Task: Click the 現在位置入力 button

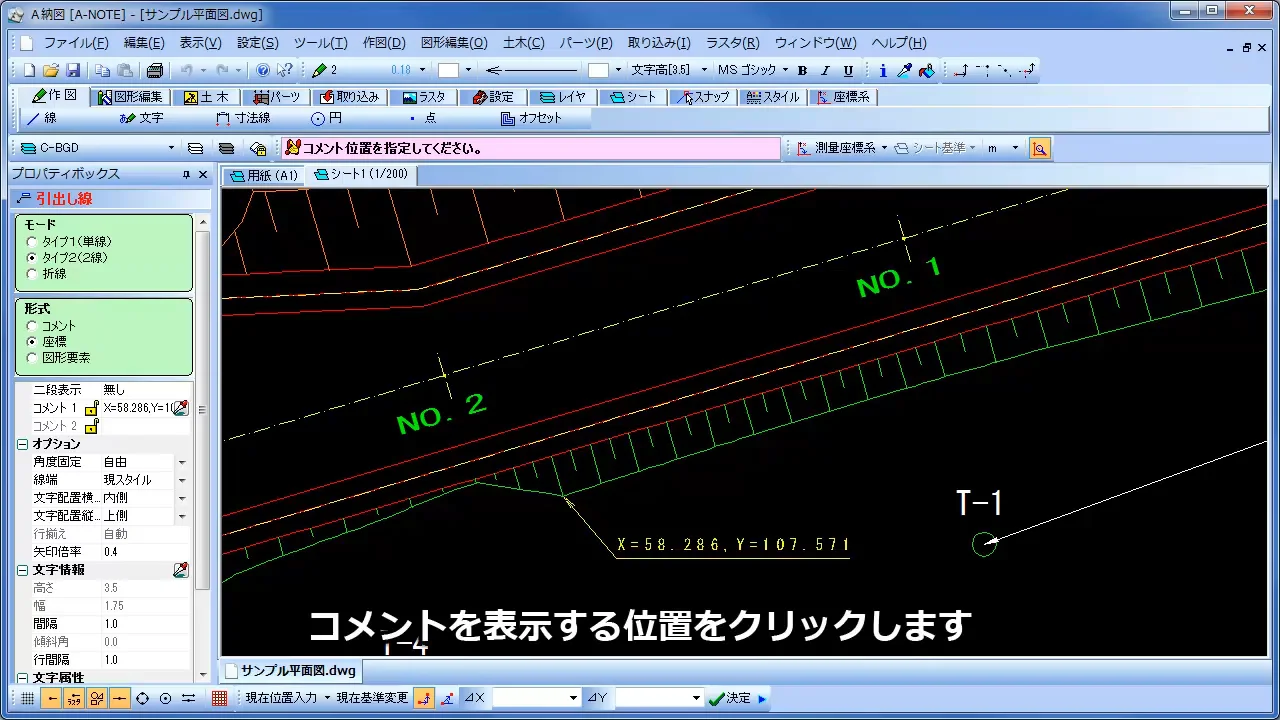Action: pyautogui.click(x=281, y=698)
